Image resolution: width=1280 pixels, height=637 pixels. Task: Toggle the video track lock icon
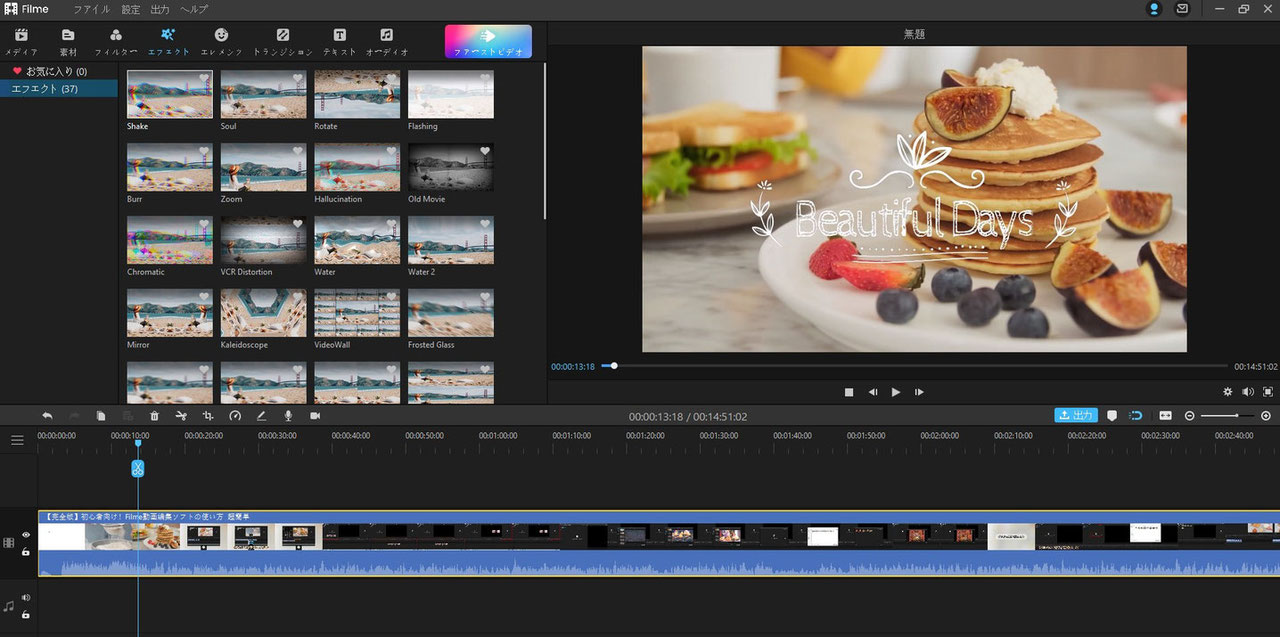click(x=26, y=551)
